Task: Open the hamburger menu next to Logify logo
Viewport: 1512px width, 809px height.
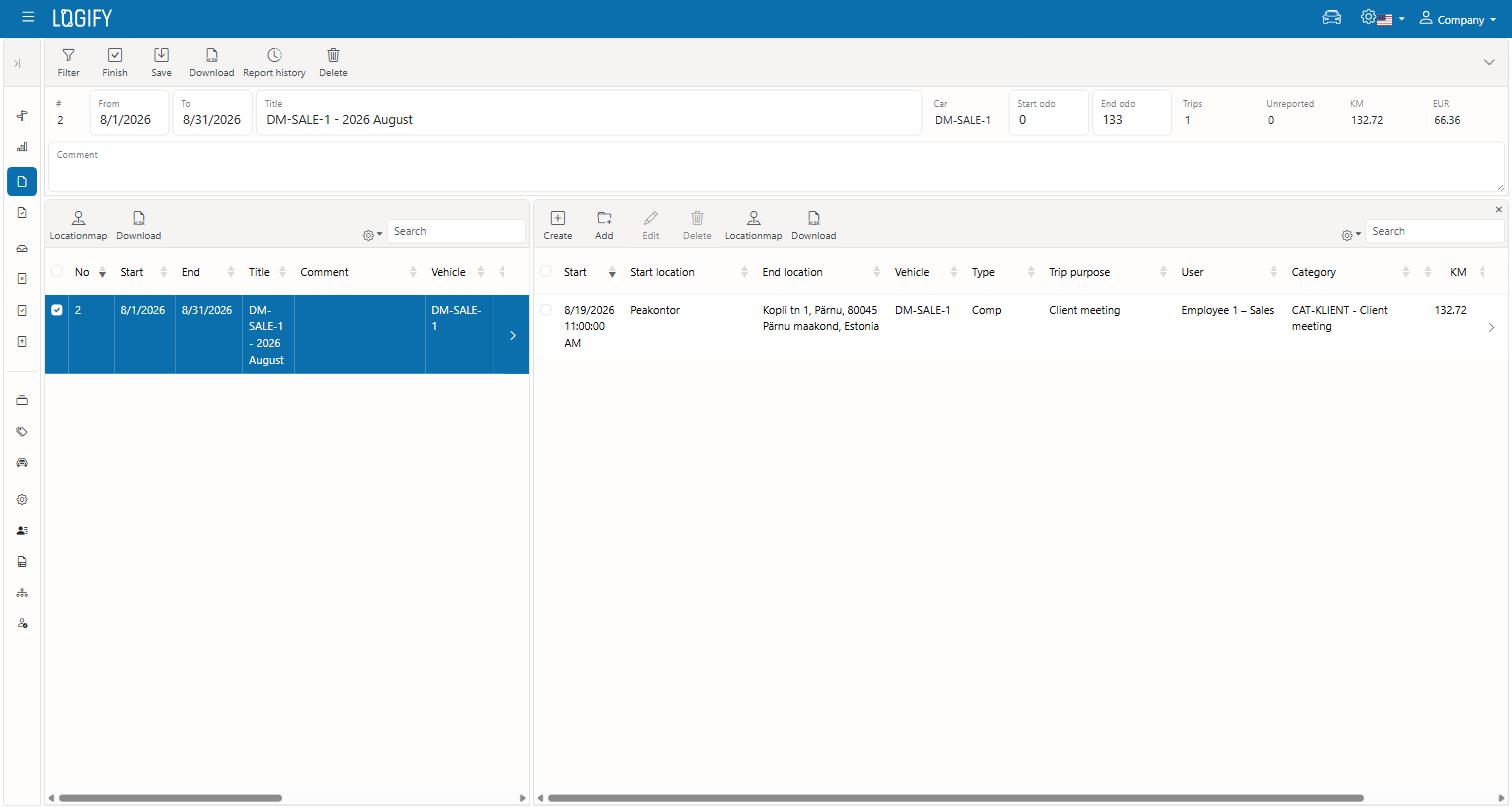Action: pos(28,18)
